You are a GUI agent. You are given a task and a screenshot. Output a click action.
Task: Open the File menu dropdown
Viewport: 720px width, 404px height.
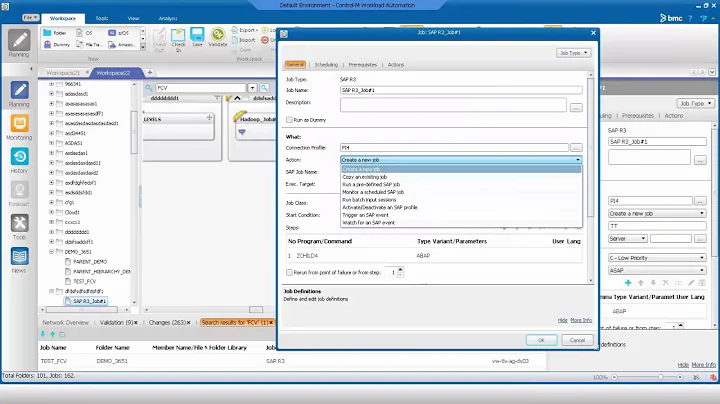coord(30,17)
